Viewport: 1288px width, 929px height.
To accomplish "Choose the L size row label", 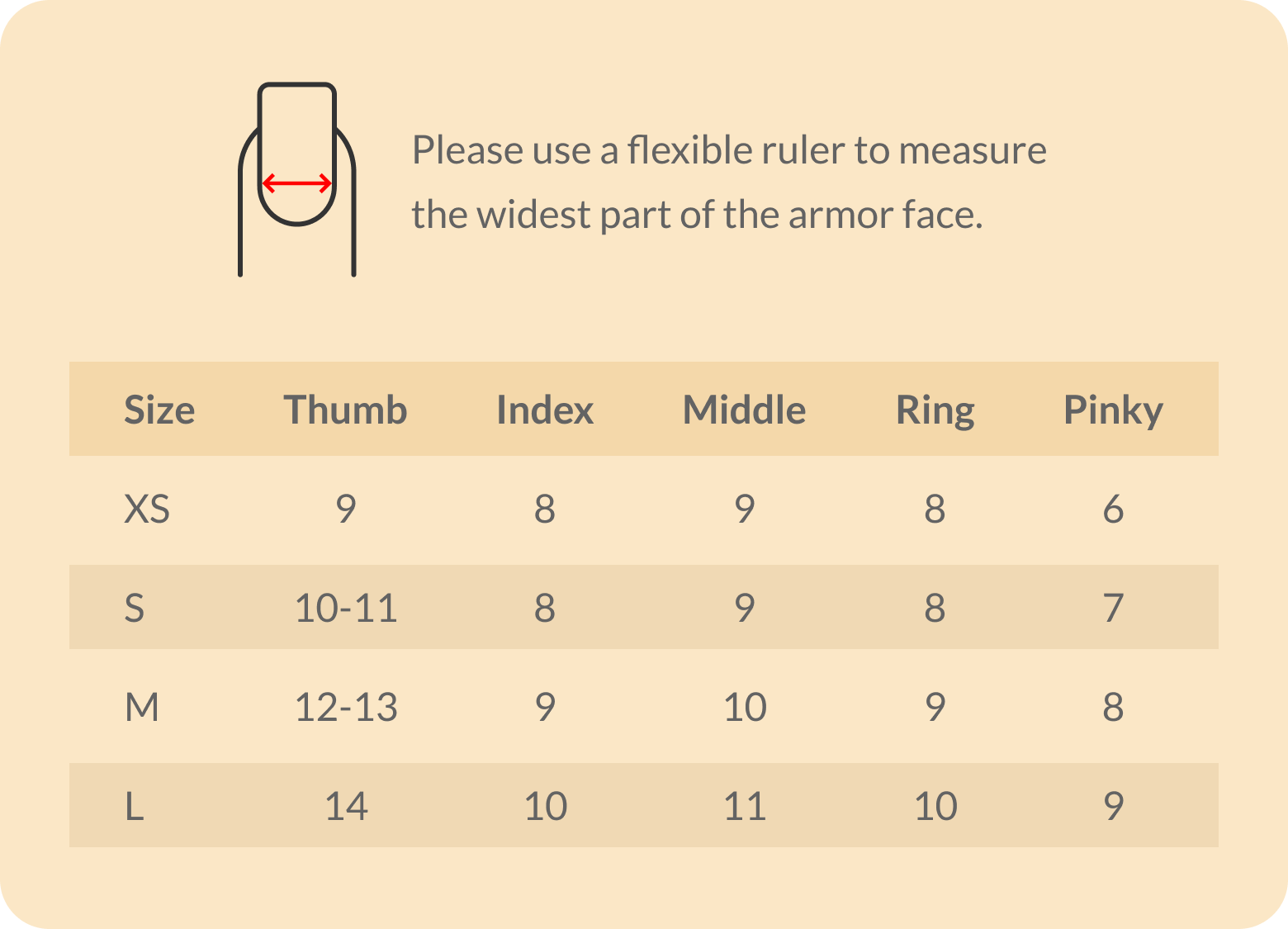I will (x=135, y=806).
